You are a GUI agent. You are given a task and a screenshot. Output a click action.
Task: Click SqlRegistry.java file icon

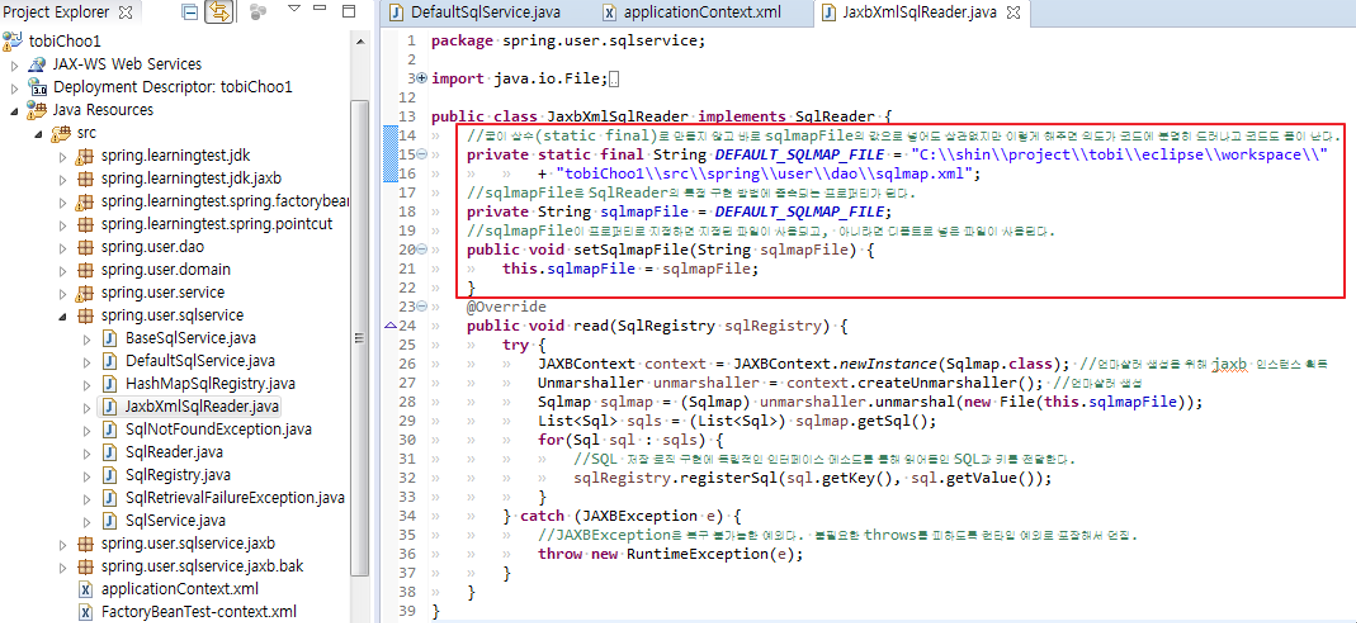click(x=110, y=475)
